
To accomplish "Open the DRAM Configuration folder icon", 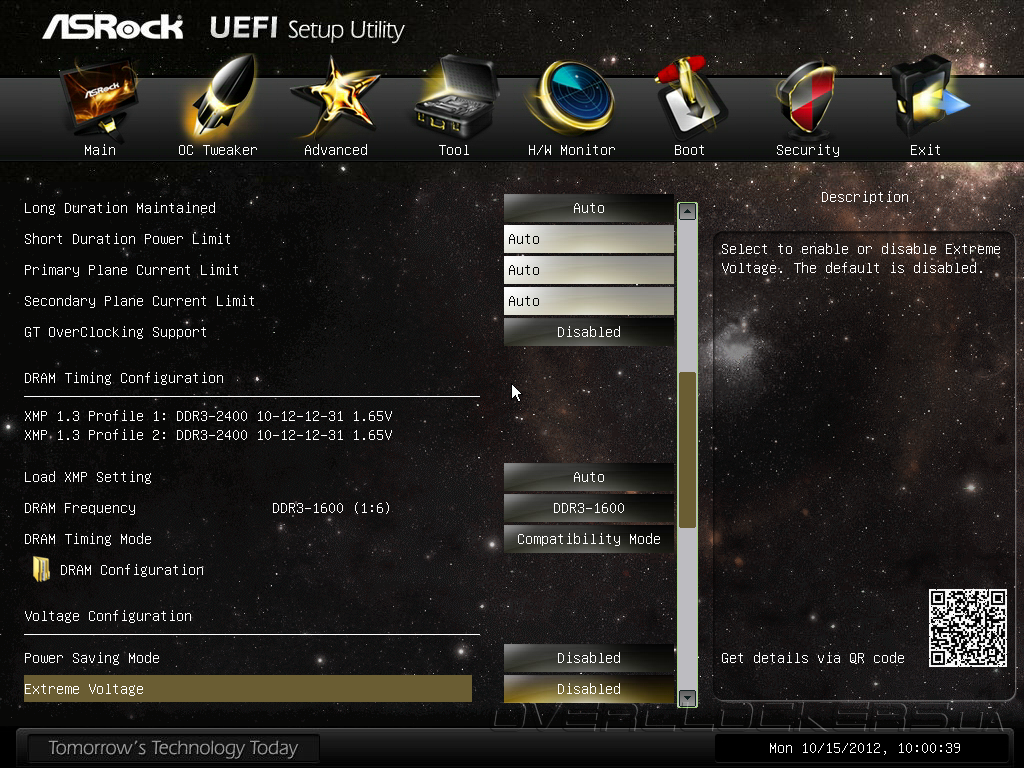I will 41,569.
